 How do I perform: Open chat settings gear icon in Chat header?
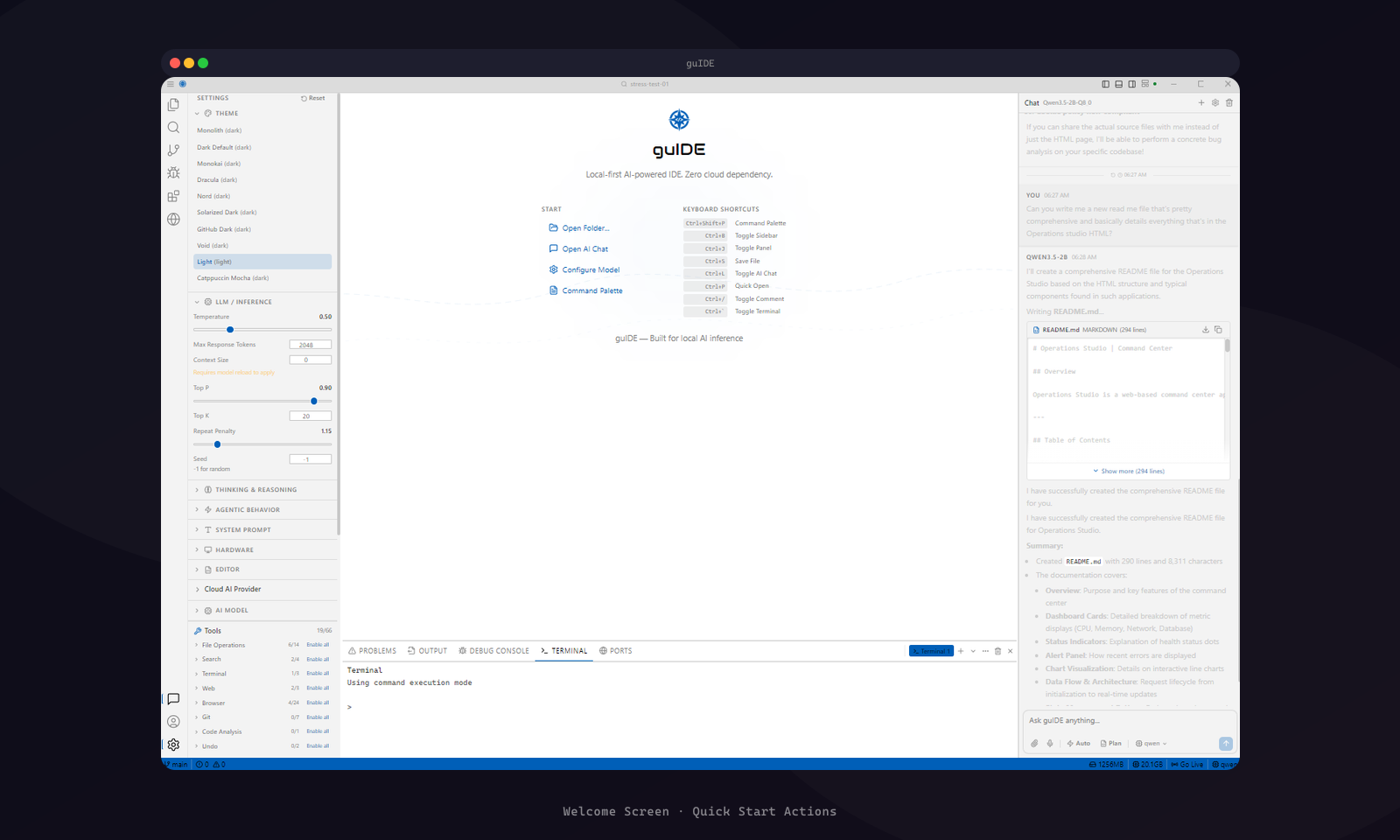click(x=1215, y=102)
